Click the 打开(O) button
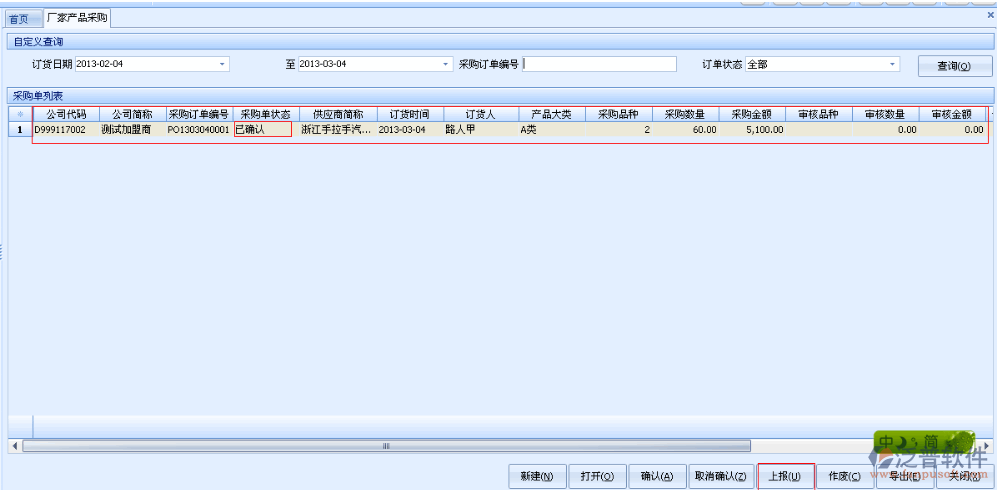This screenshot has width=998, height=490. (x=597, y=477)
